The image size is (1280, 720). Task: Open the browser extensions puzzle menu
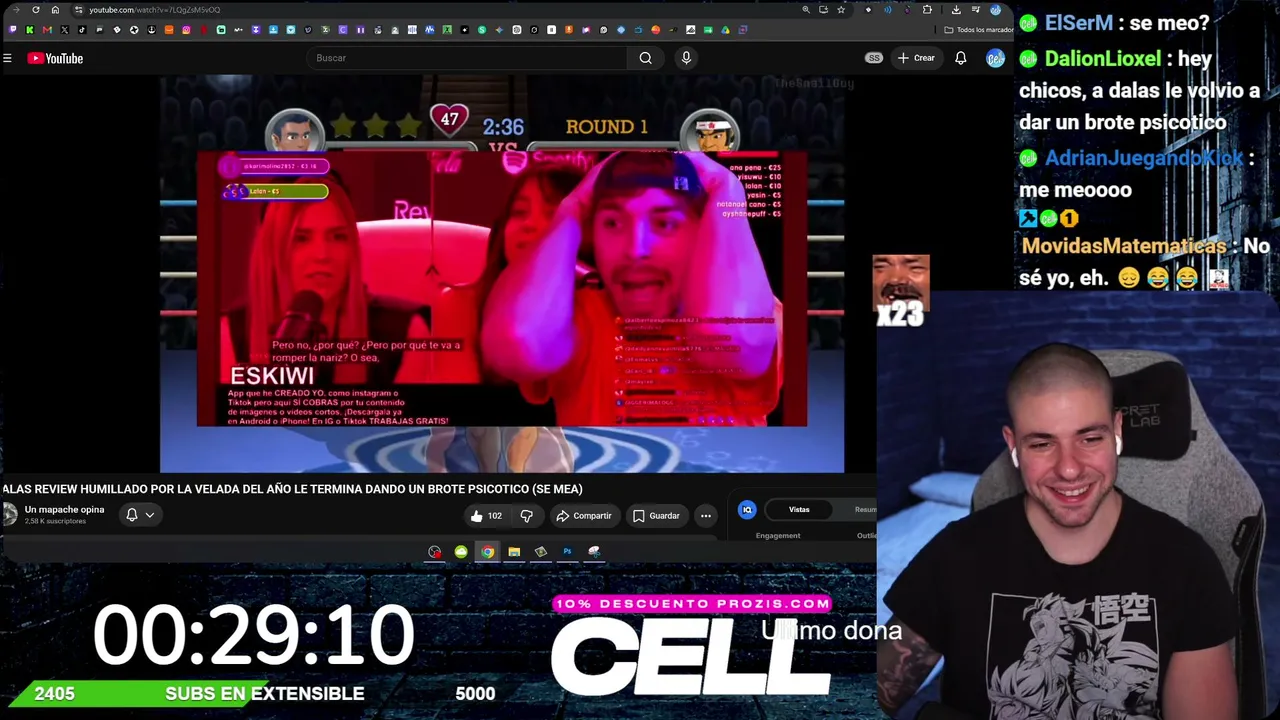[x=927, y=10]
